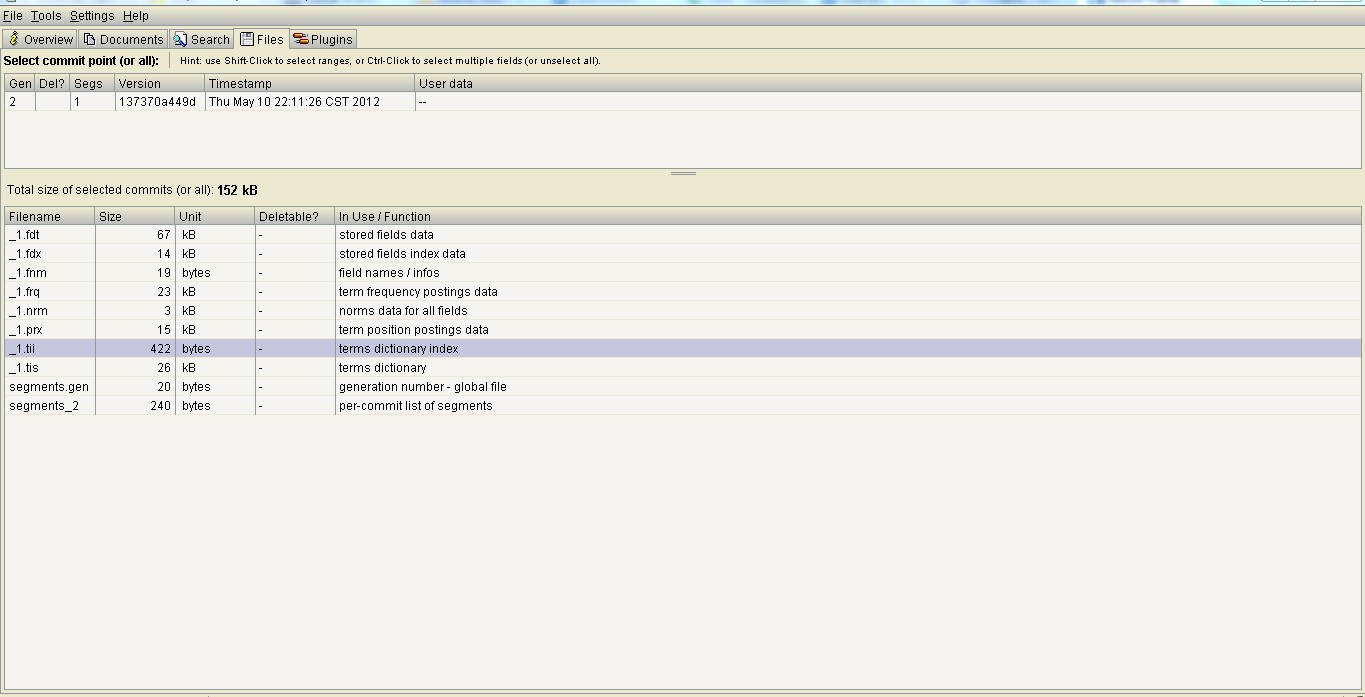Open the Overview tab
Screen dimensions: 1365x697
point(40,39)
